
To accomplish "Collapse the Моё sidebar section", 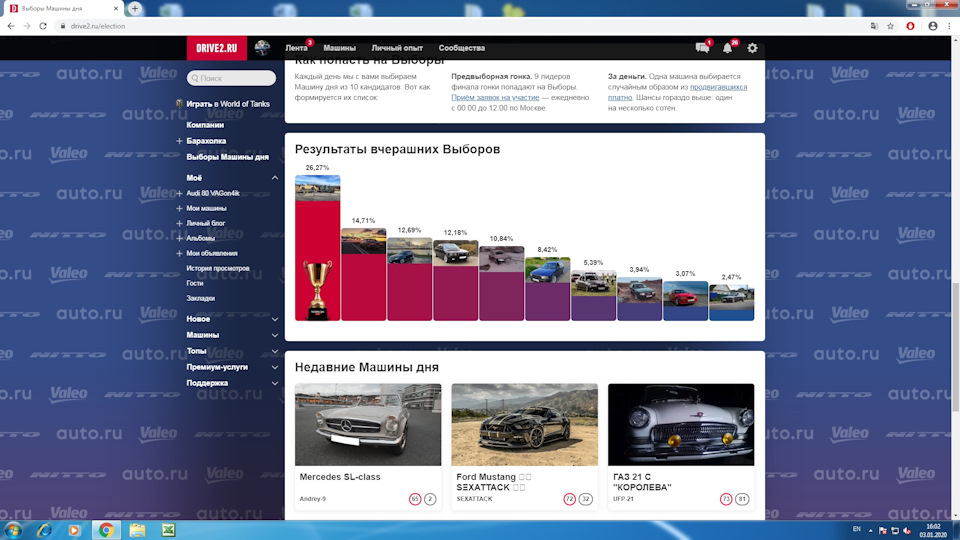I will pos(275,178).
